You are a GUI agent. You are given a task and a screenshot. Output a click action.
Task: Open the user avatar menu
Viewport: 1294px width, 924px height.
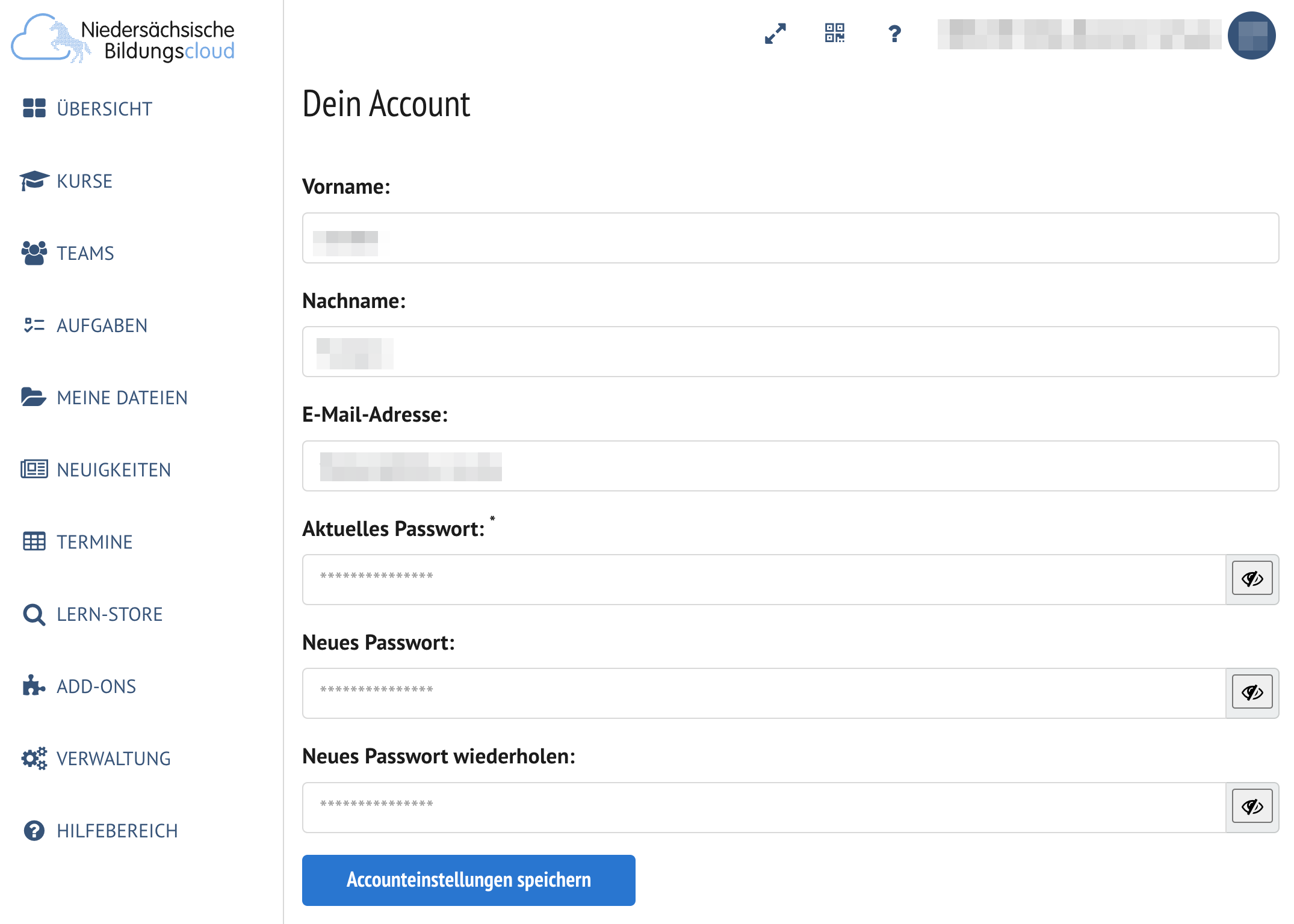(1251, 35)
